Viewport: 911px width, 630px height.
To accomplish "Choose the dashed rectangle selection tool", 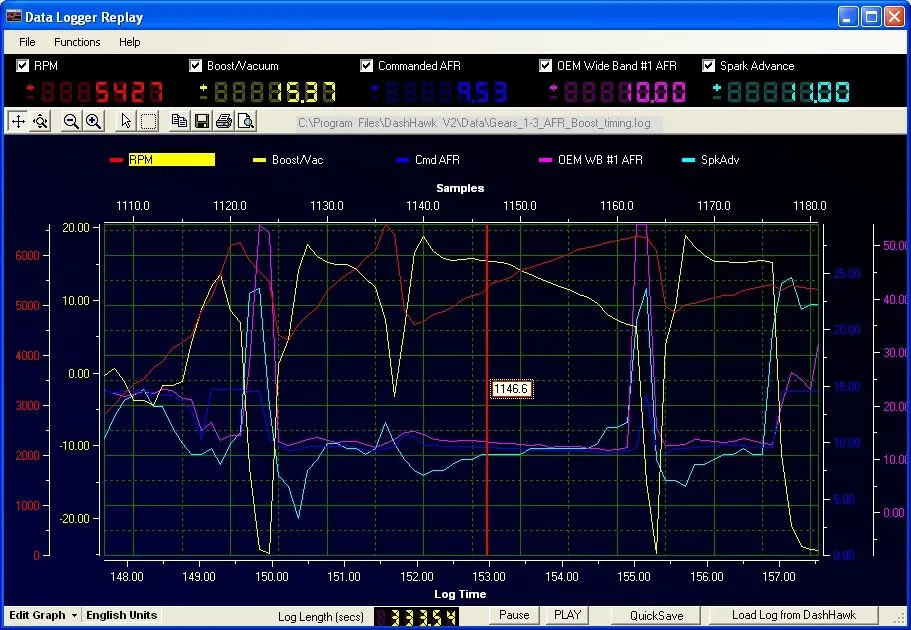I will click(x=148, y=121).
